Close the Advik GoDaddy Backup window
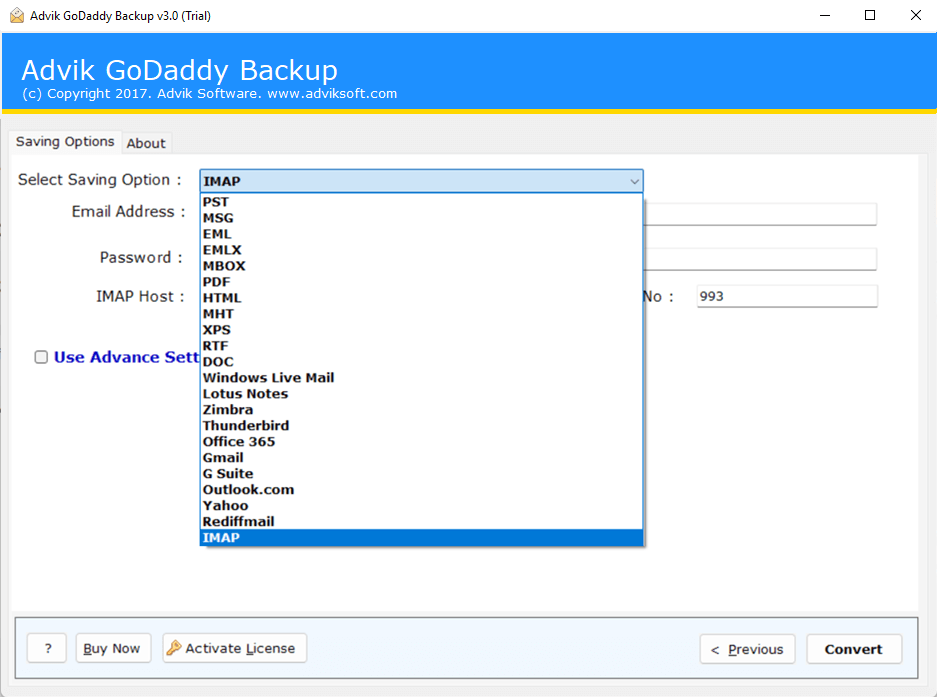The height and width of the screenshot is (697, 937). pyautogui.click(x=915, y=16)
